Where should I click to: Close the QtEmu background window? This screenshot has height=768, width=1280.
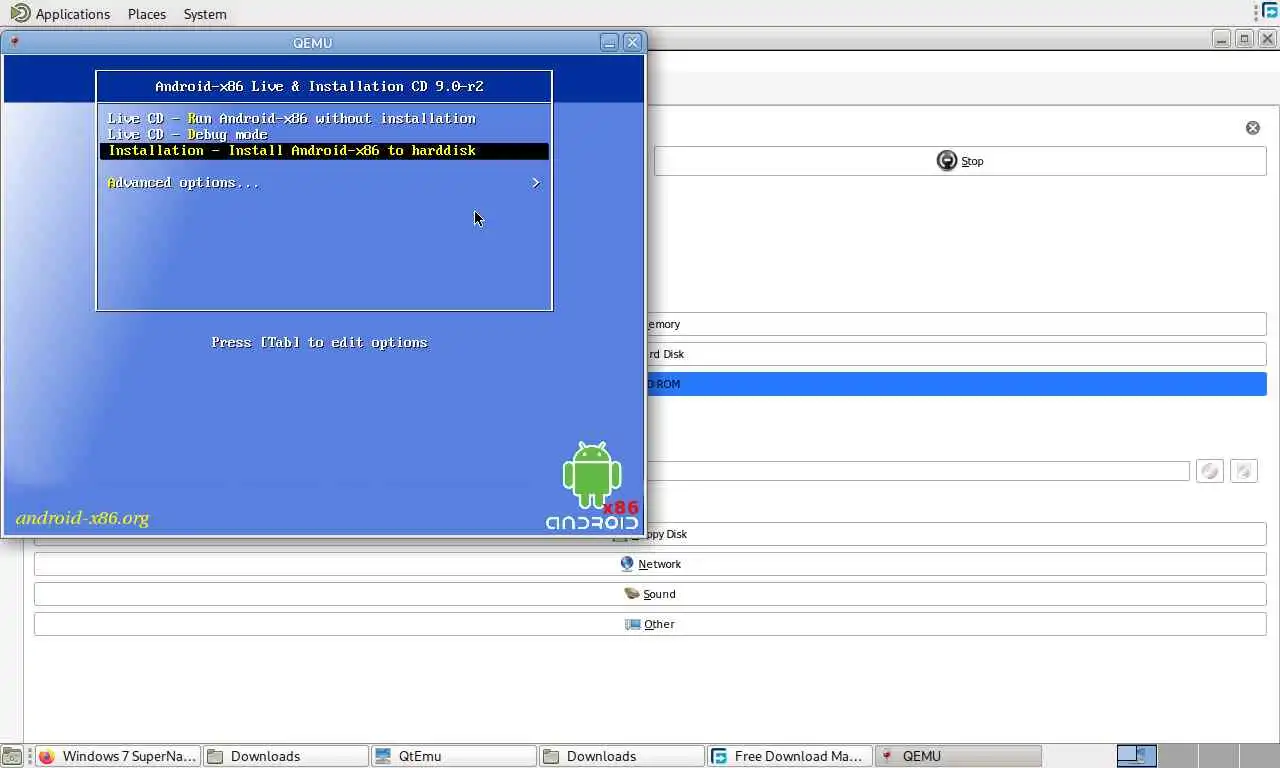click(x=1268, y=39)
